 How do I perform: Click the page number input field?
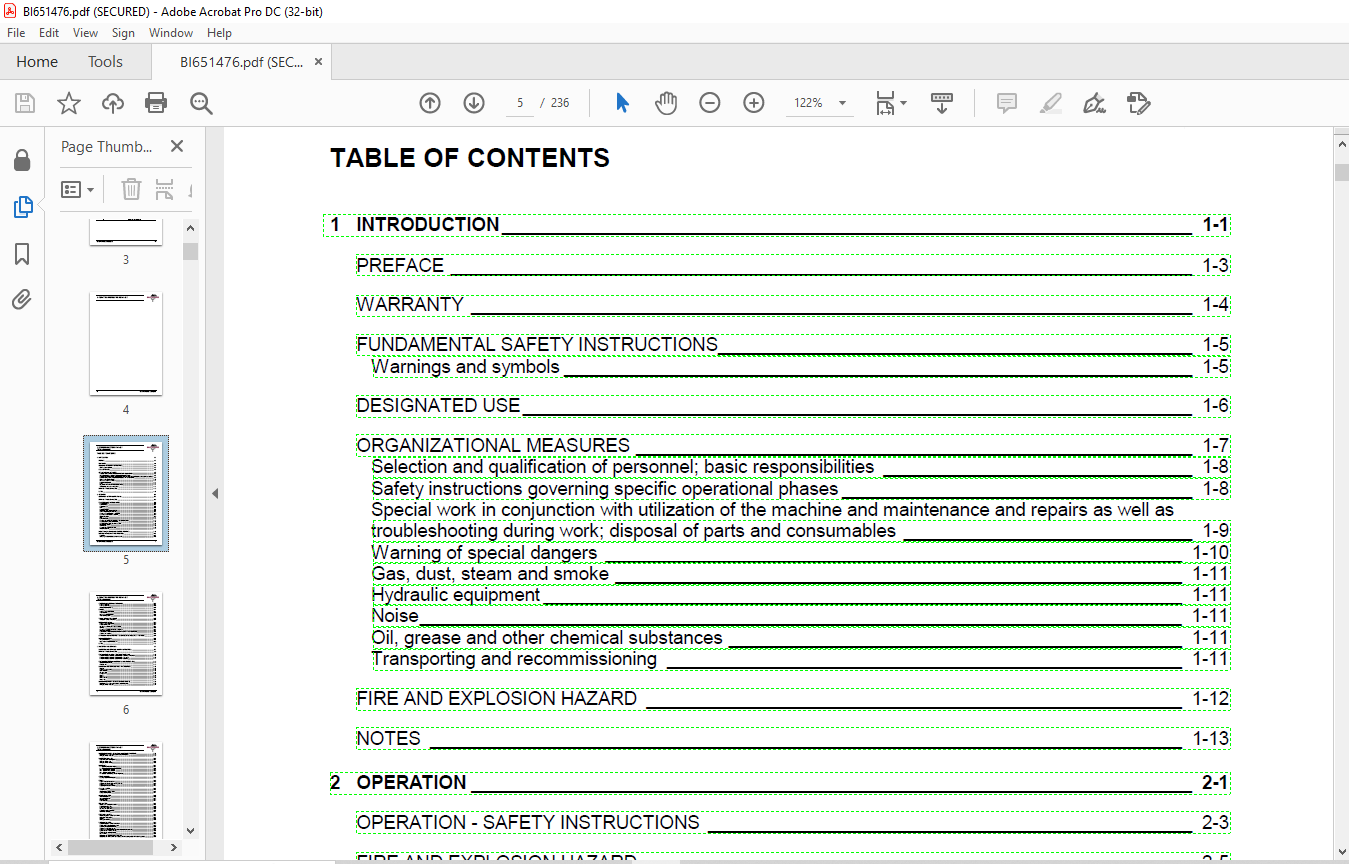tap(520, 103)
